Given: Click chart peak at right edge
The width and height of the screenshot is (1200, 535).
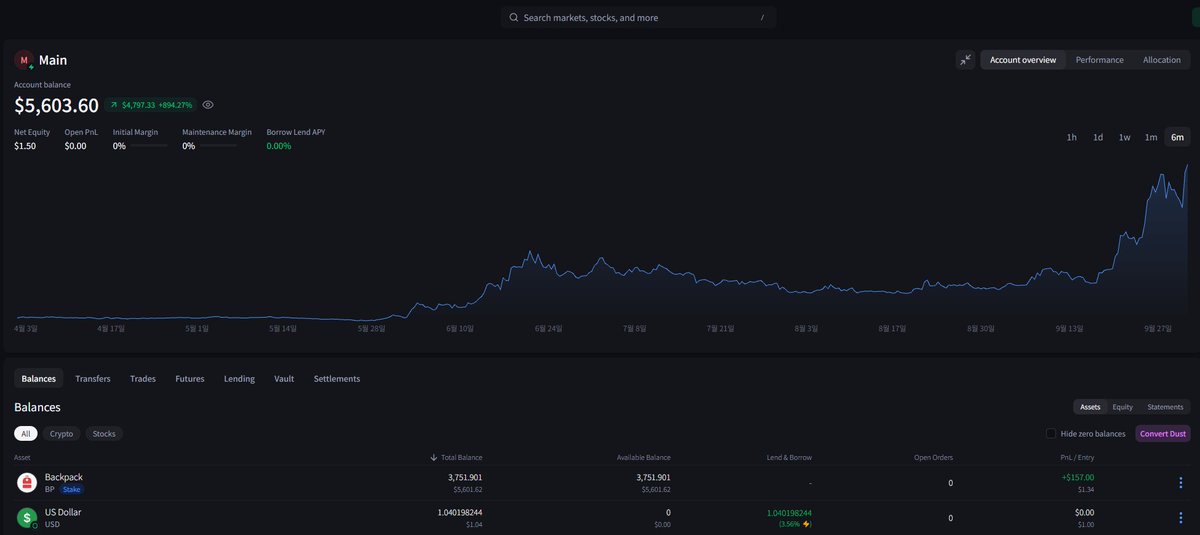Looking at the screenshot, I should pos(1187,166).
